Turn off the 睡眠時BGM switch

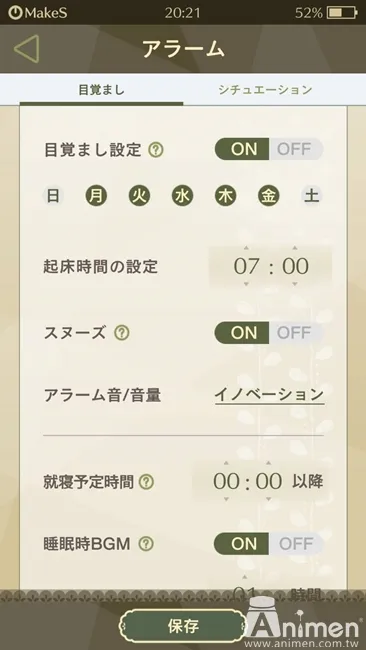point(296,543)
